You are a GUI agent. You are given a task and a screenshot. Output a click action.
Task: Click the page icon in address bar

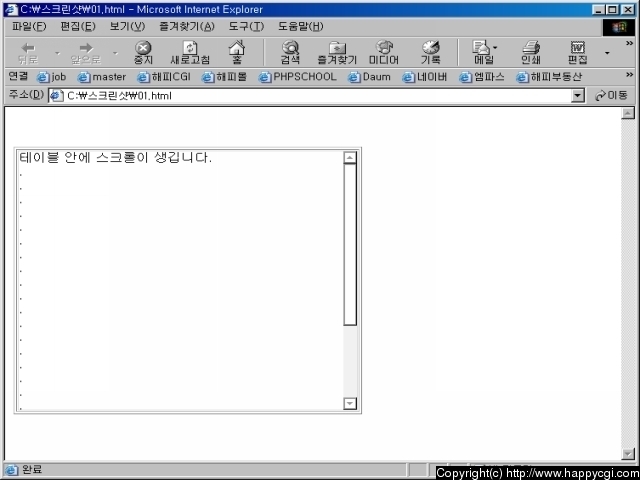(x=56, y=96)
